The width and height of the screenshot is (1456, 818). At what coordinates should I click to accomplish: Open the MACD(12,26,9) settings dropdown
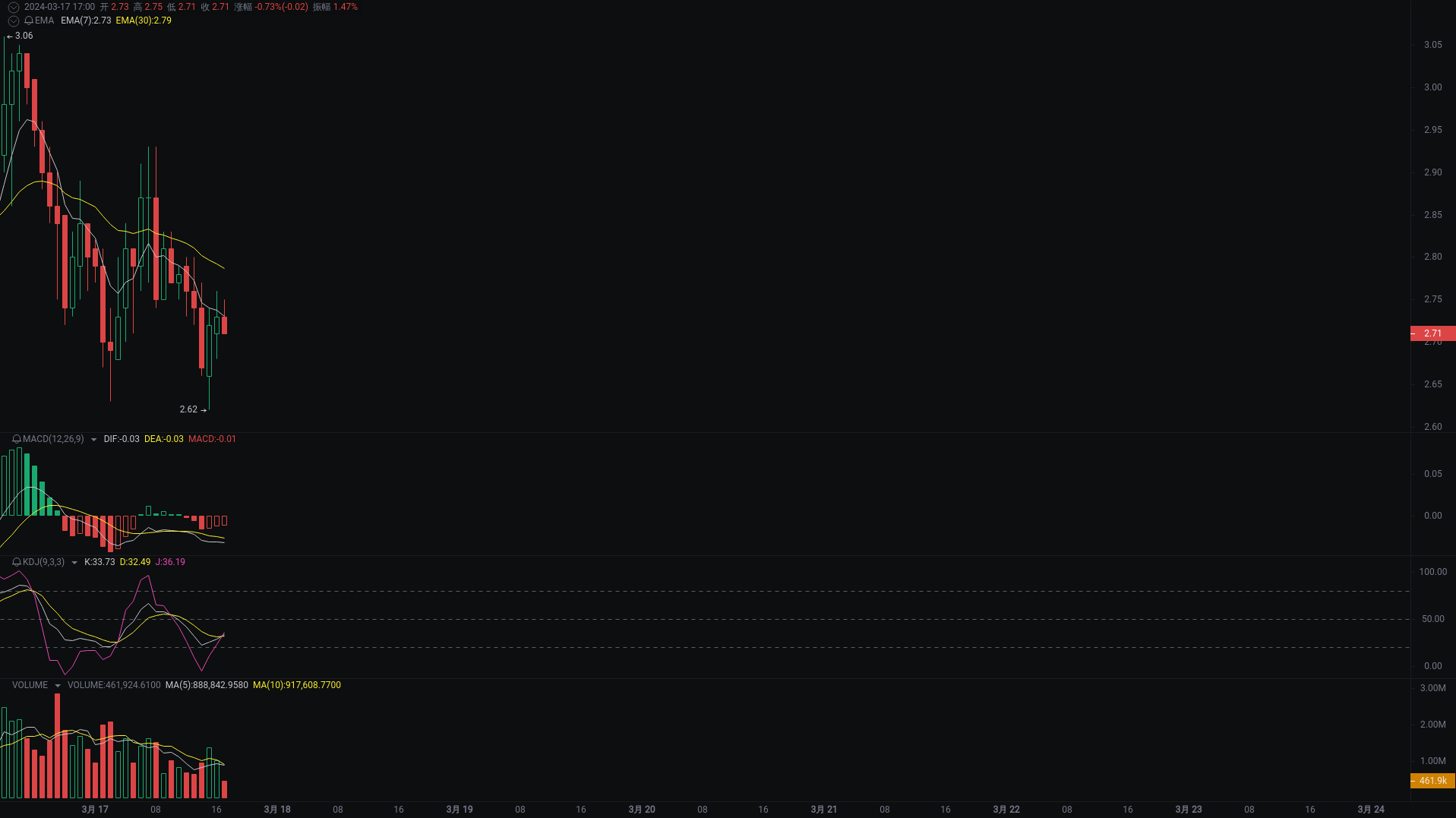(x=94, y=439)
